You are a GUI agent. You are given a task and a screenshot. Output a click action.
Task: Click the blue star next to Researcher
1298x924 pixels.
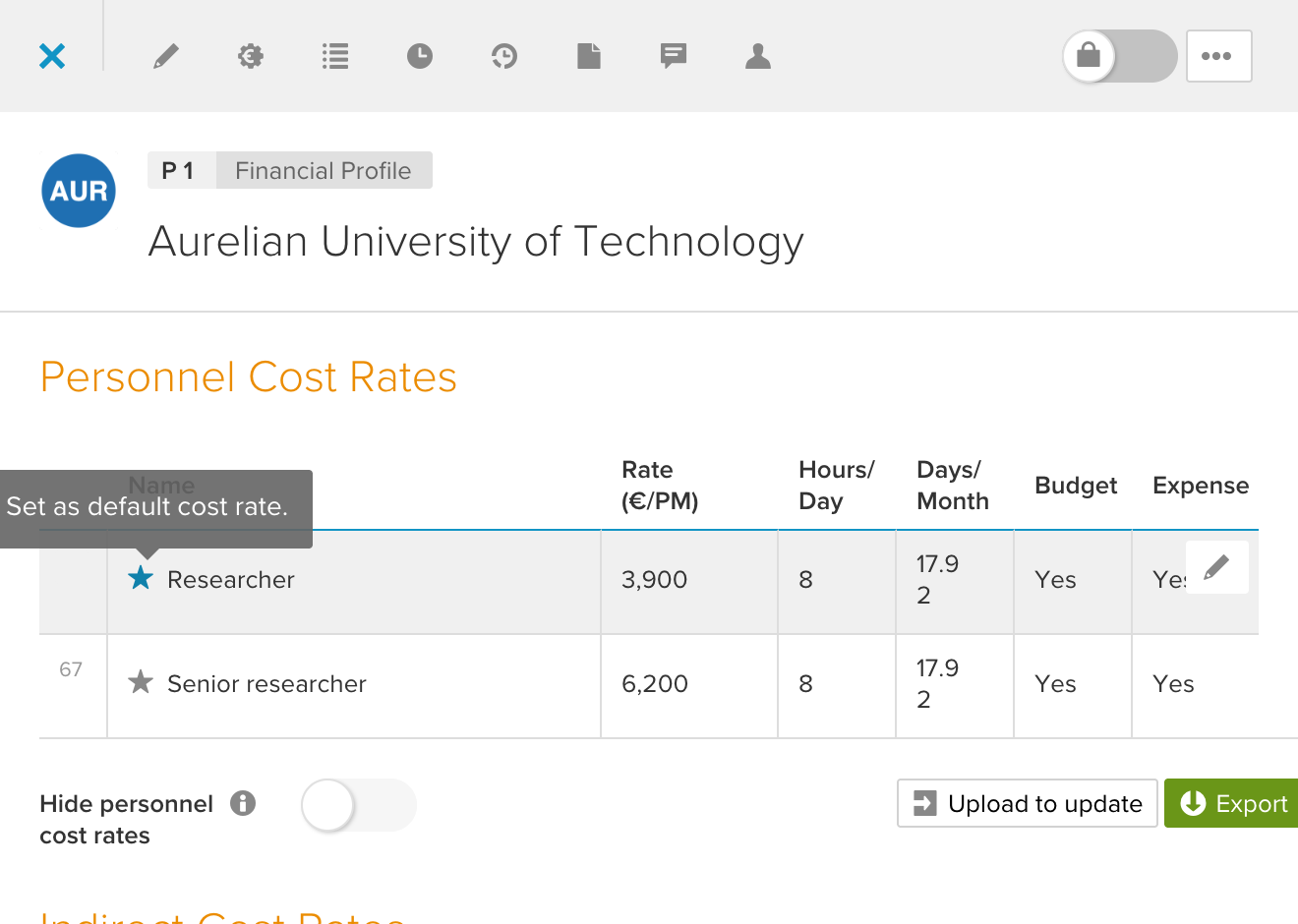point(141,578)
